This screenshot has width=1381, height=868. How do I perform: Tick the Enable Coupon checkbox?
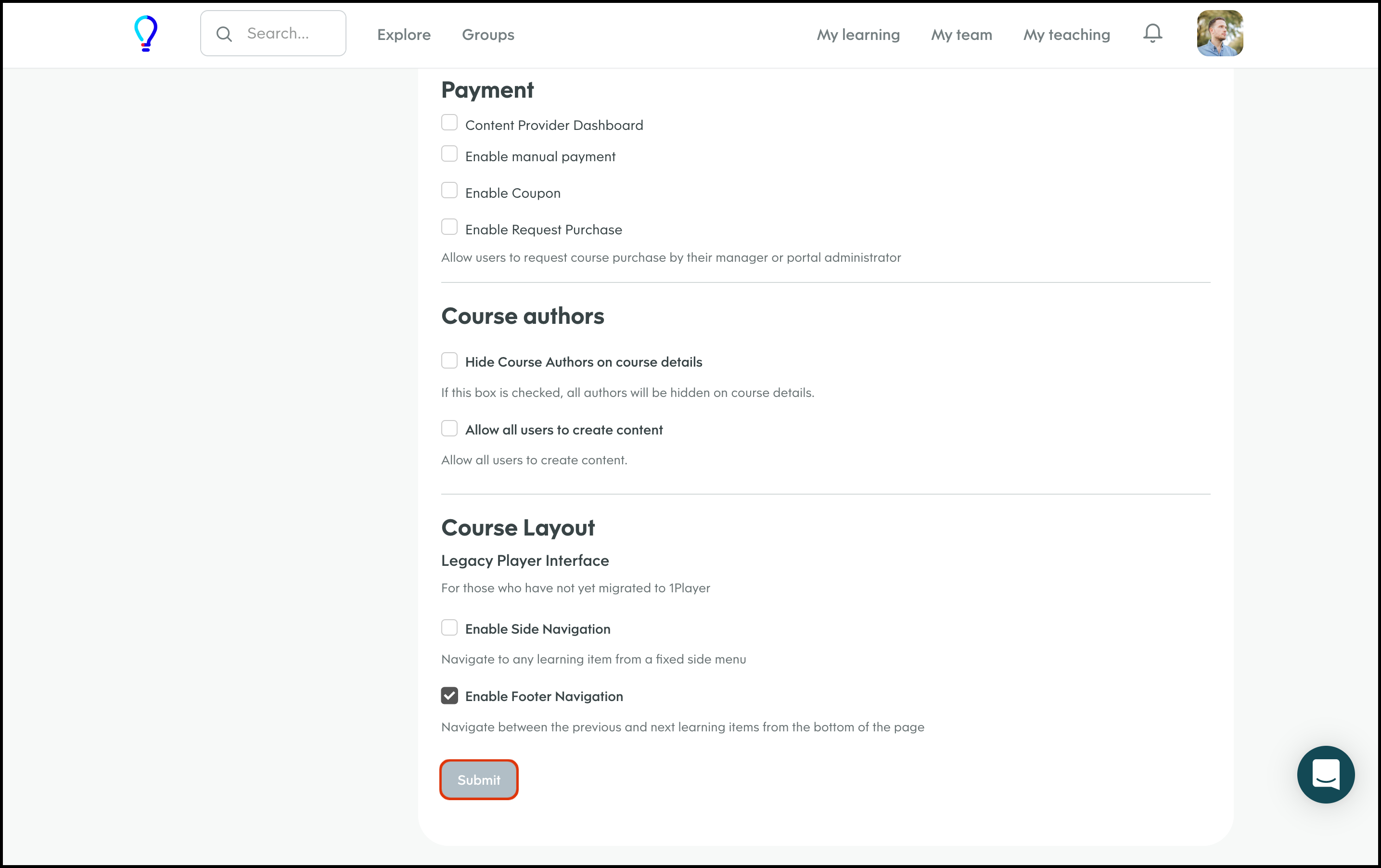(x=449, y=191)
